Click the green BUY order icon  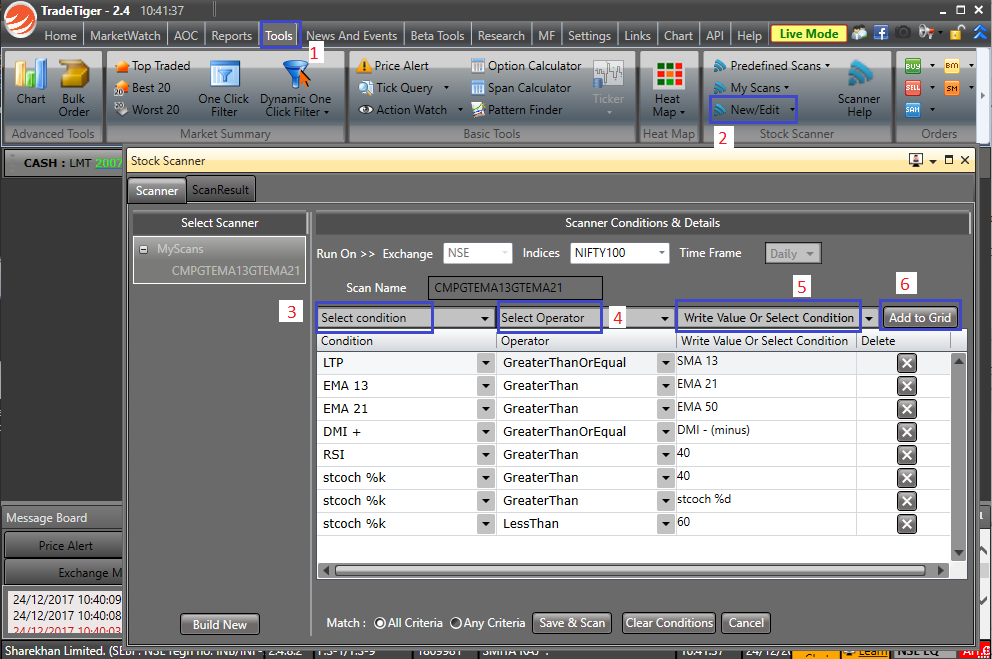point(913,66)
